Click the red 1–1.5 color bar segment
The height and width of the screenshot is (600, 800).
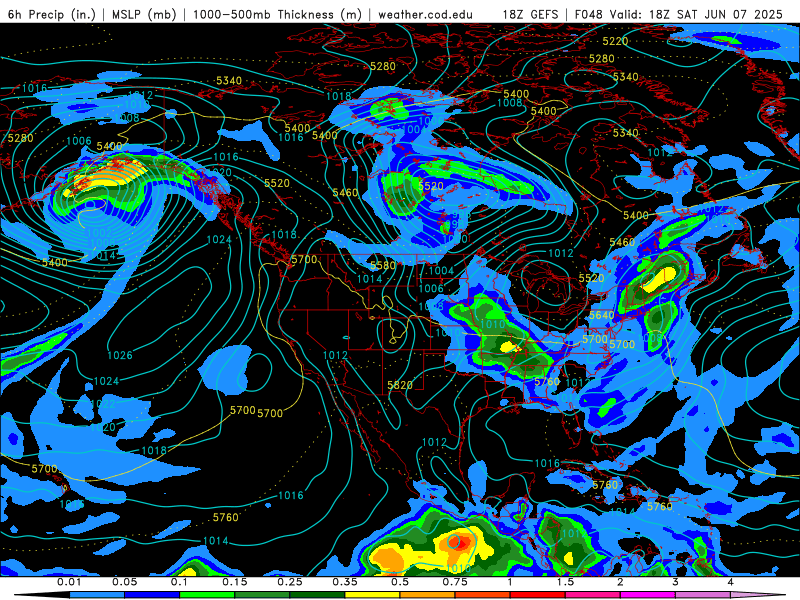(538, 595)
